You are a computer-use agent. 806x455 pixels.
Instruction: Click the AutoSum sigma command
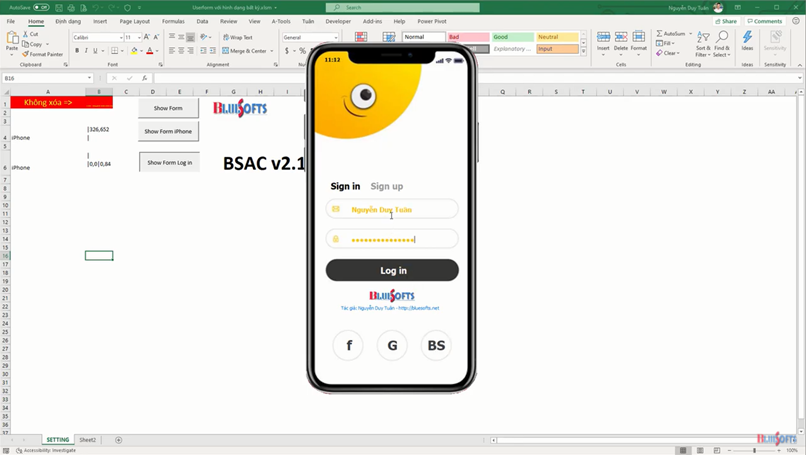tap(671, 33)
